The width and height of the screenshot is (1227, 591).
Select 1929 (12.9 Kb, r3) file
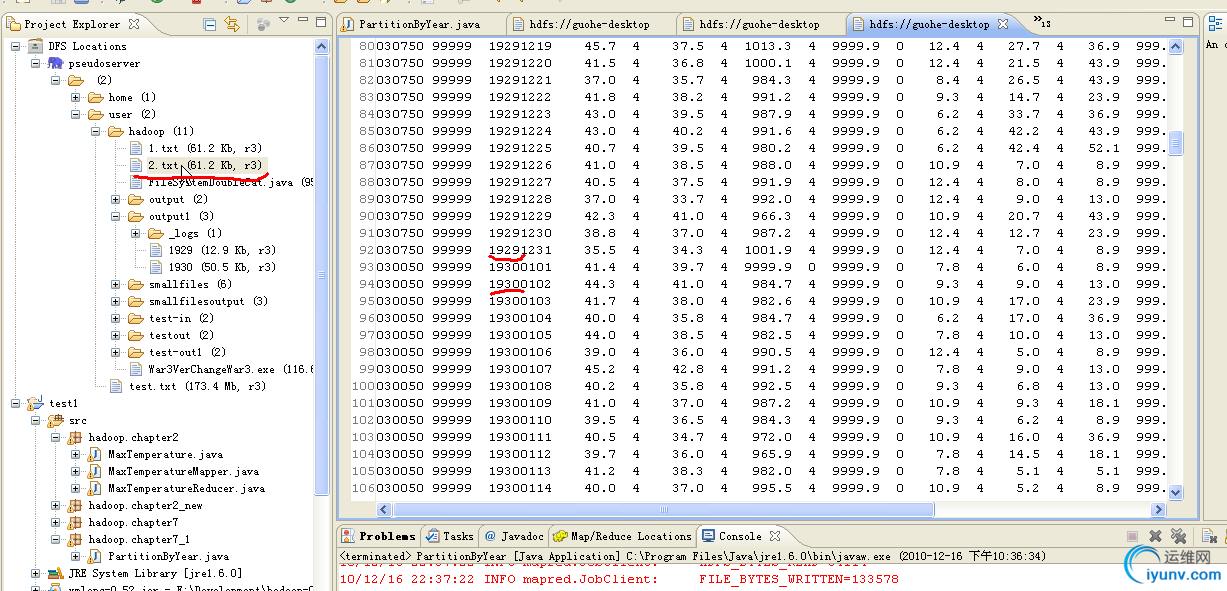[x=211, y=250]
